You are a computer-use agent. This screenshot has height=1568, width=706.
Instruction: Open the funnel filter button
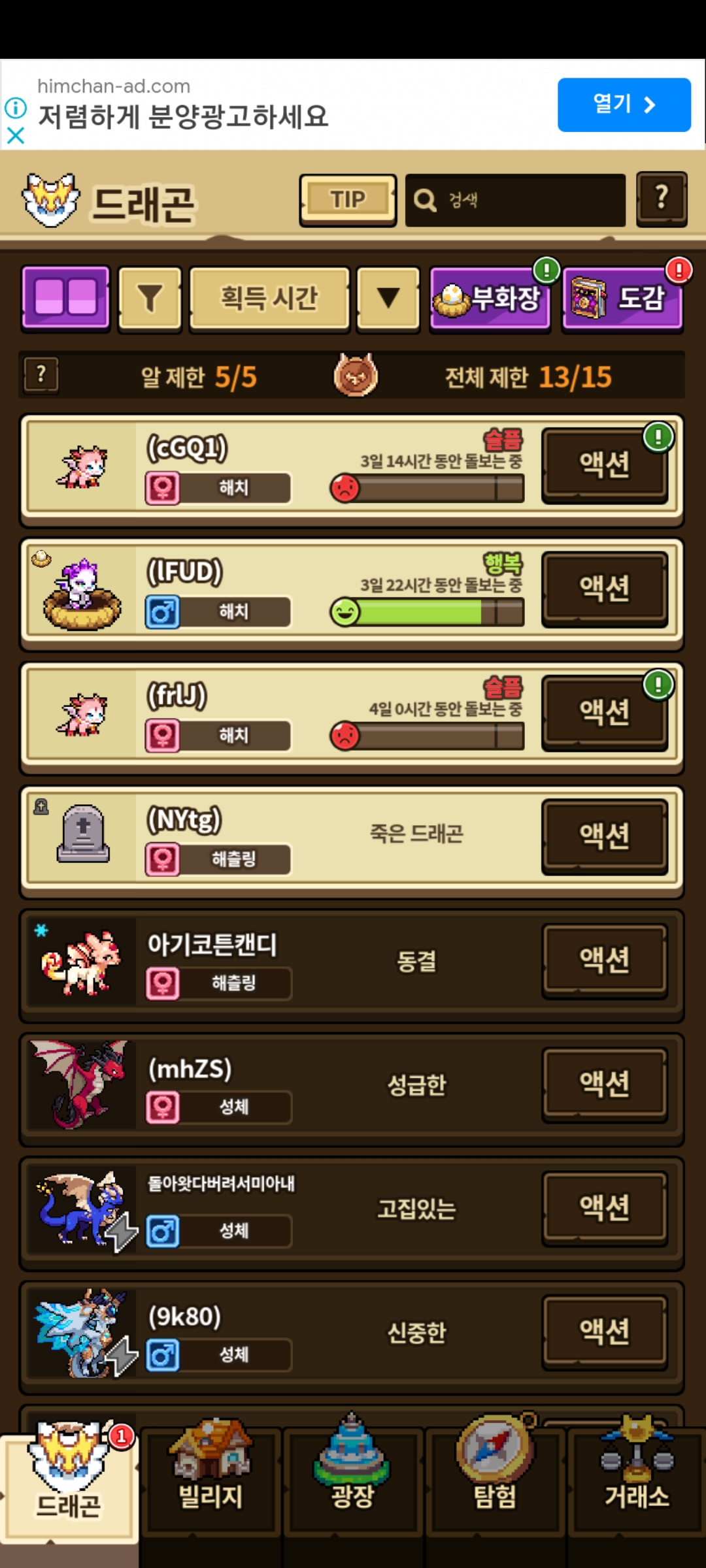point(150,298)
